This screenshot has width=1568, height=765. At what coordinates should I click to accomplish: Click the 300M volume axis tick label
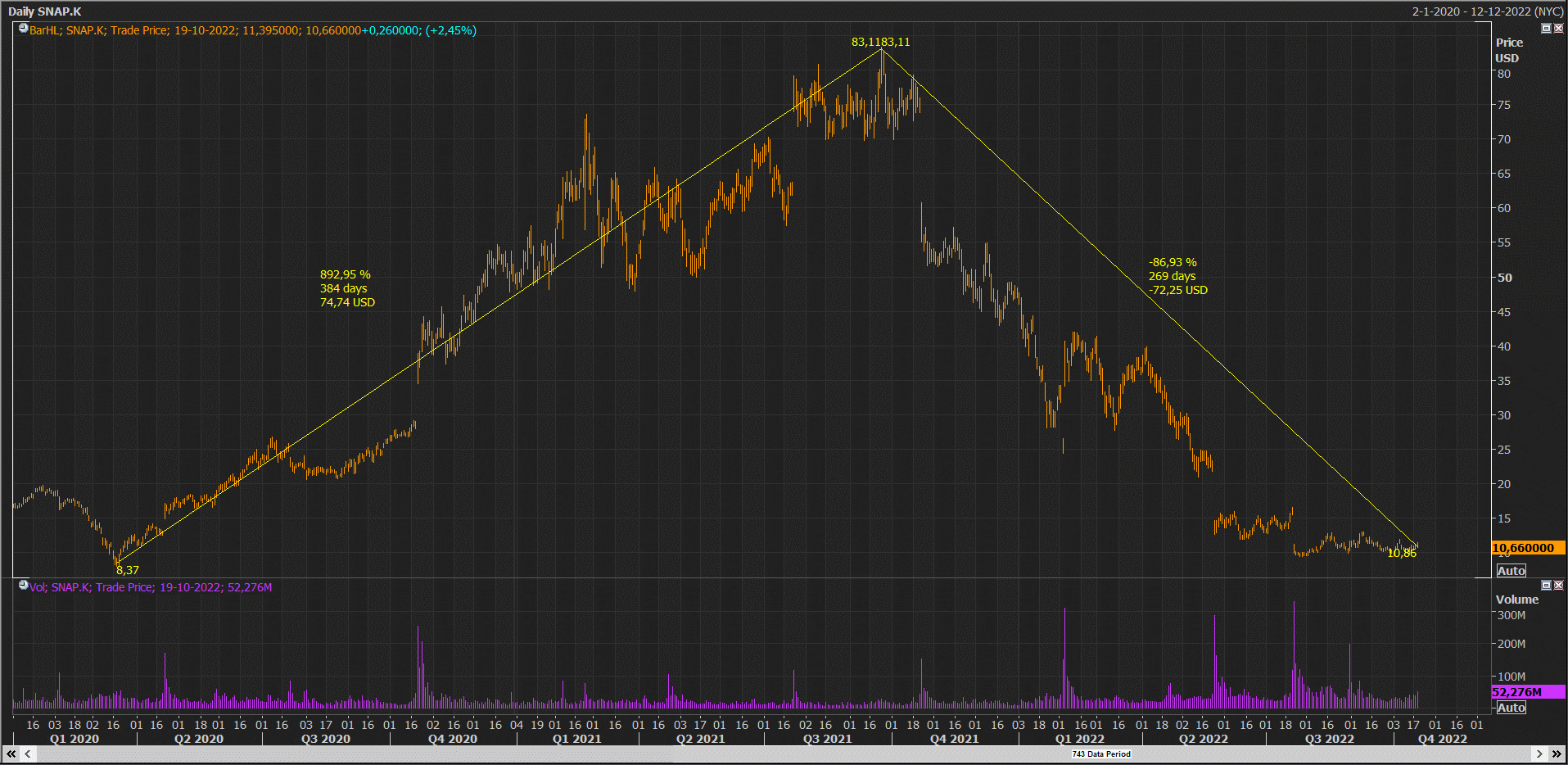(1511, 615)
